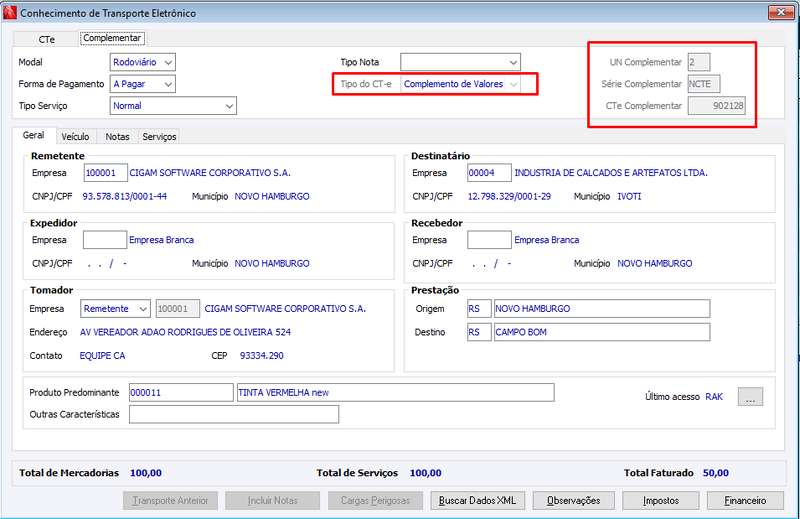Switch to the CTe tab
Viewport: 800px width, 519px height.
(46, 39)
